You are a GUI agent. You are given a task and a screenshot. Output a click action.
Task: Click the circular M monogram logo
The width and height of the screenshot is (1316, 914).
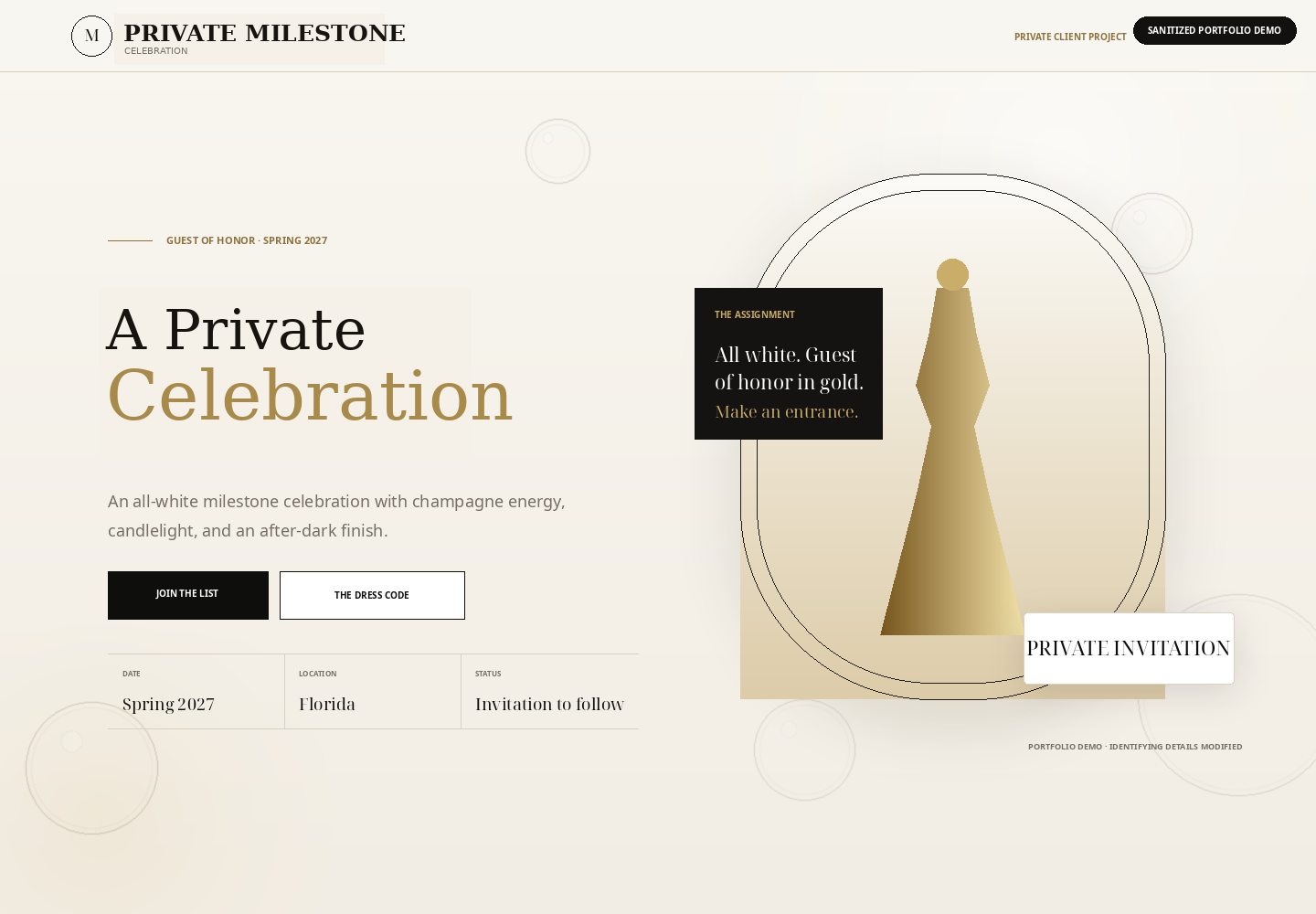(x=91, y=36)
